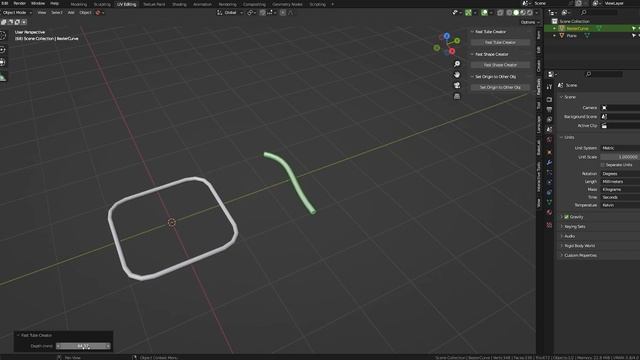Switch to material preview shading
This screenshot has height=360, width=640.
tap(523, 13)
